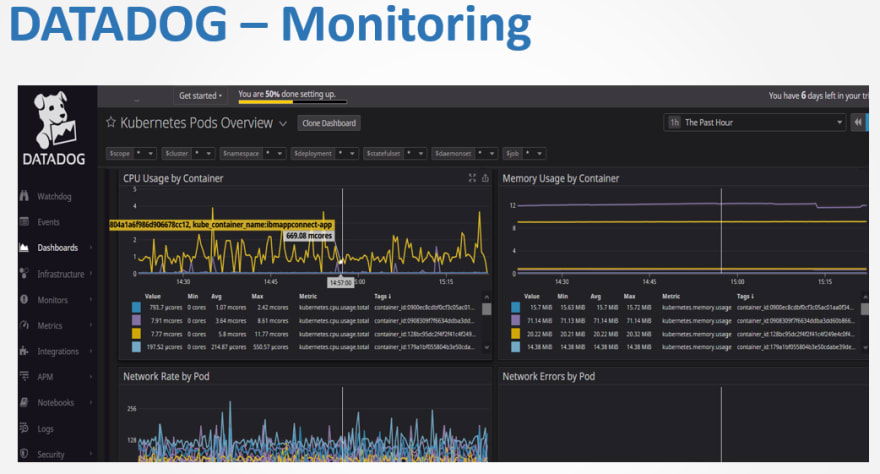Open the Get started menu
This screenshot has width=880, height=474.
[200, 96]
